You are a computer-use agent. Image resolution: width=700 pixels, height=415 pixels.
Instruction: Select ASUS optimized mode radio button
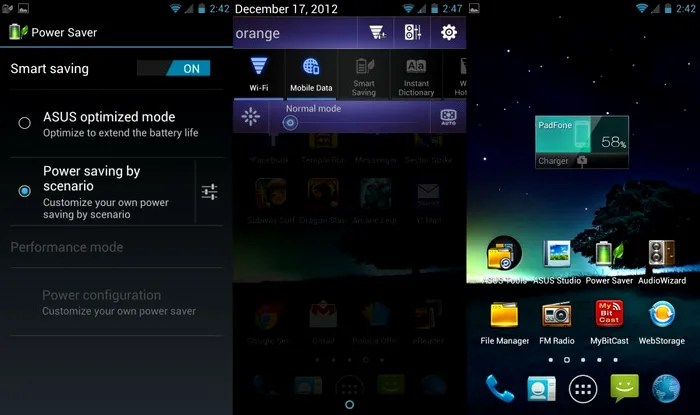pyautogui.click(x=25, y=123)
